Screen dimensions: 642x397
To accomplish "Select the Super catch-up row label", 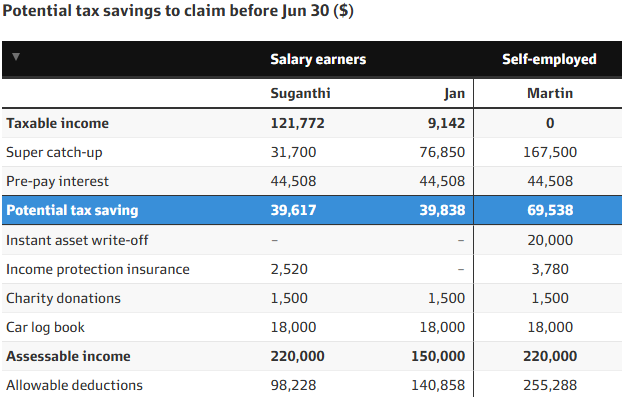I will (54, 152).
